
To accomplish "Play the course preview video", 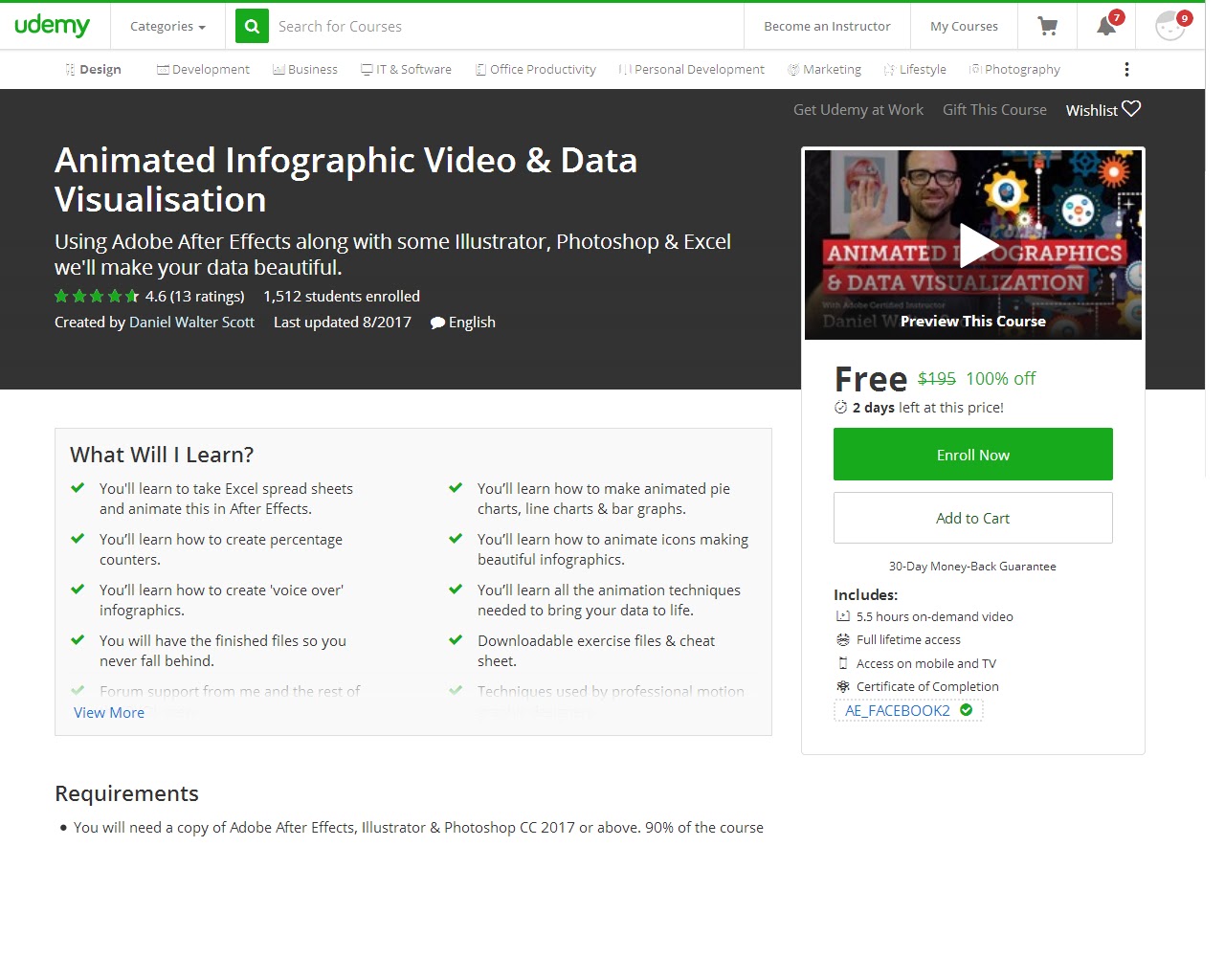I will point(979,245).
